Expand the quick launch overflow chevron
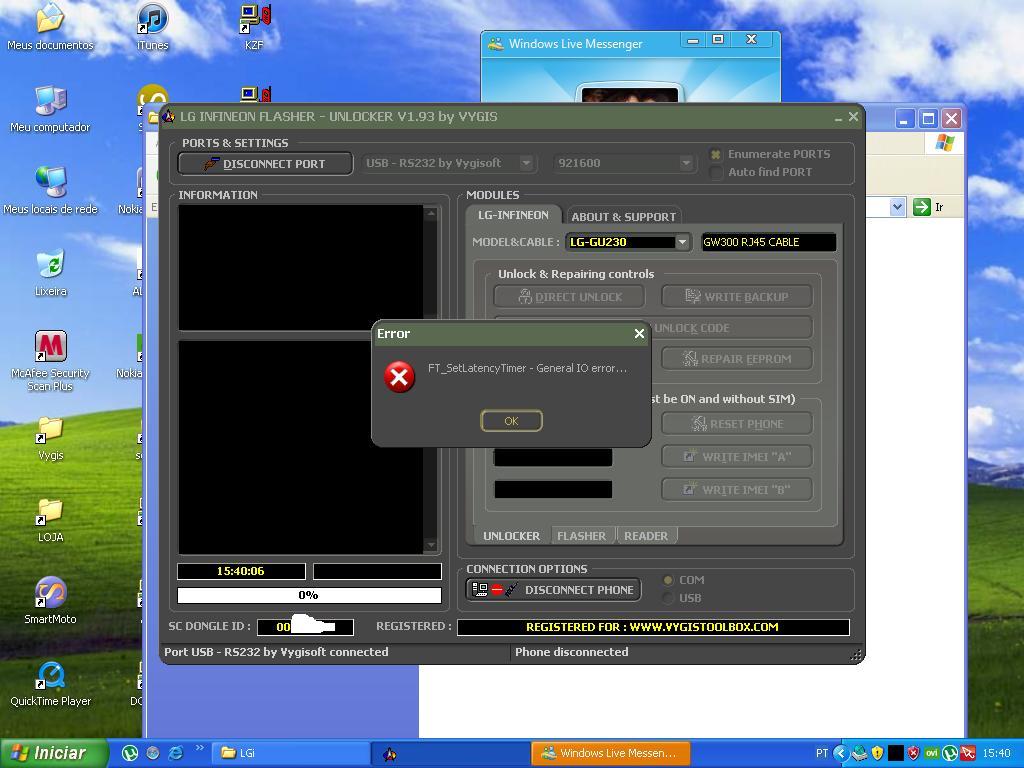 (200, 748)
